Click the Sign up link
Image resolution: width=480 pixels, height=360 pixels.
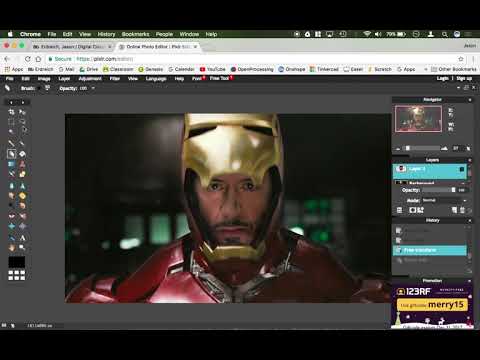464,78
